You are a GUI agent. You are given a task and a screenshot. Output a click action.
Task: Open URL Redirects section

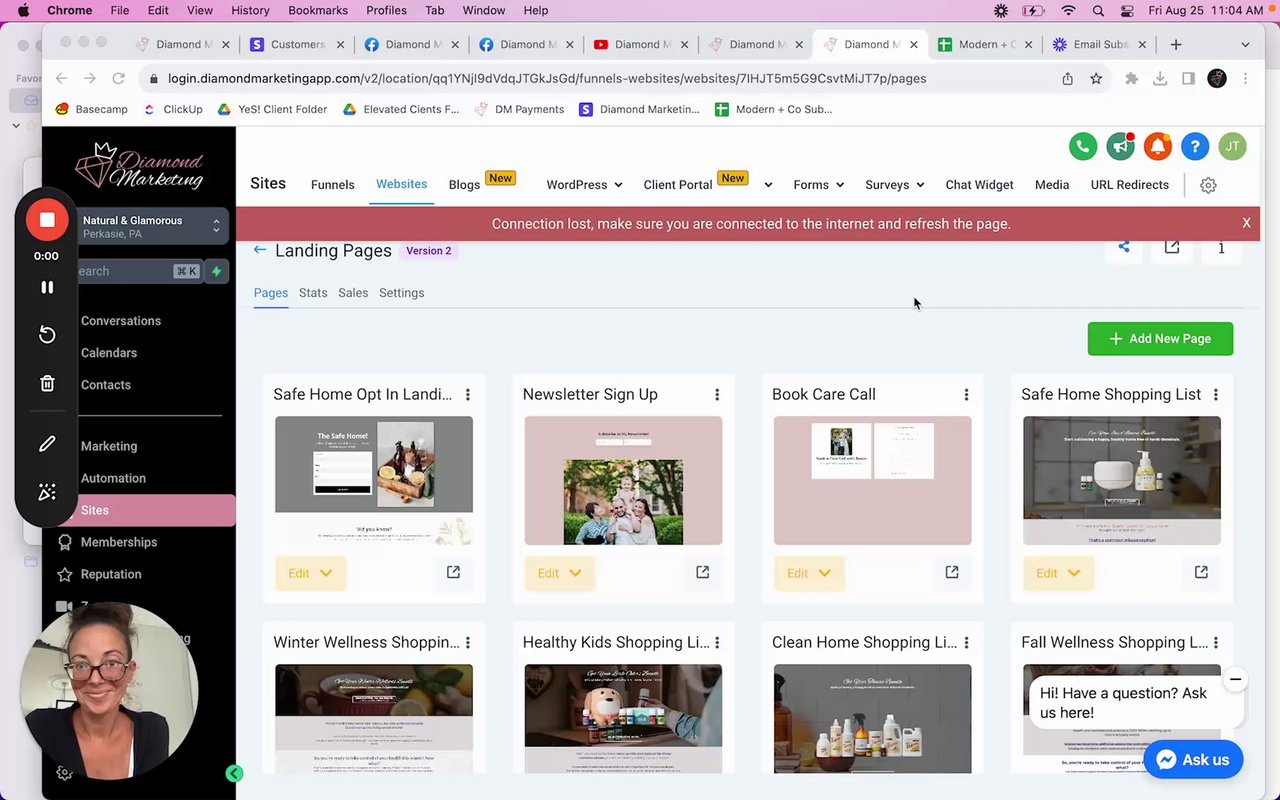tap(1130, 185)
